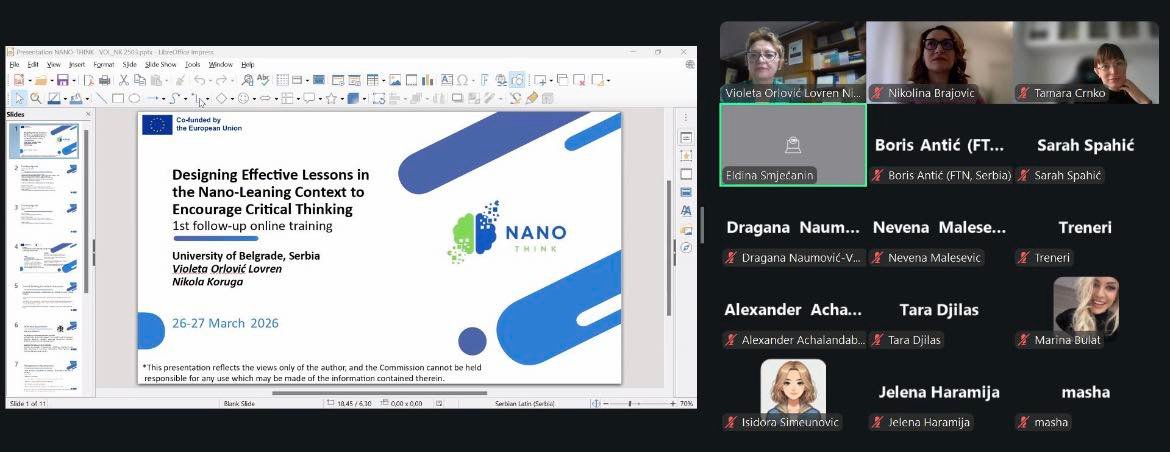Expand the Stars and Banners dropdown

[x=342, y=98]
